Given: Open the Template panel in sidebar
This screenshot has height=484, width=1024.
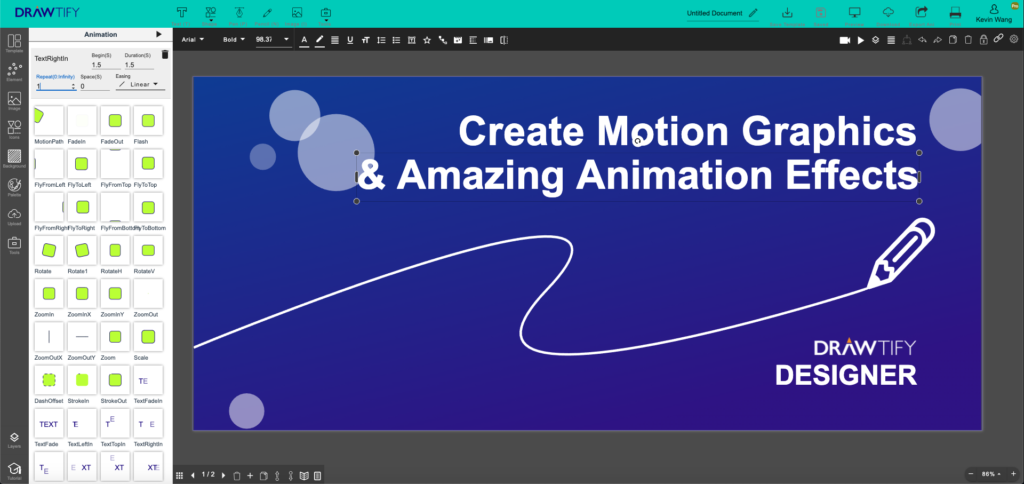Looking at the screenshot, I should 14,43.
